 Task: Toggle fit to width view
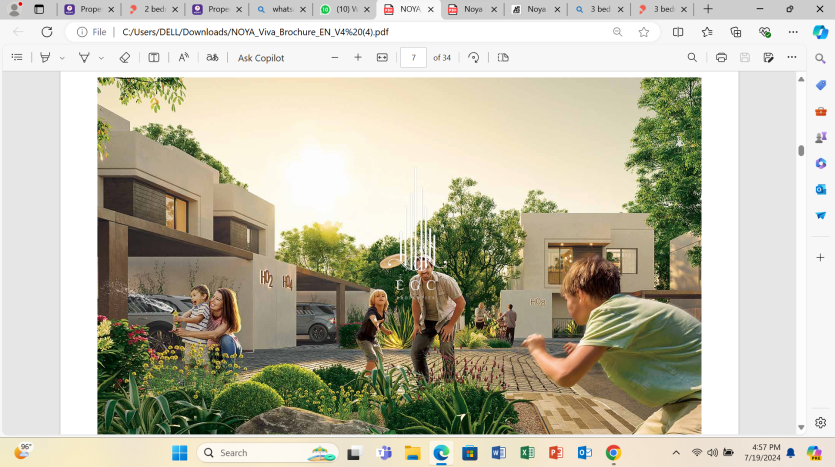pyautogui.click(x=381, y=58)
